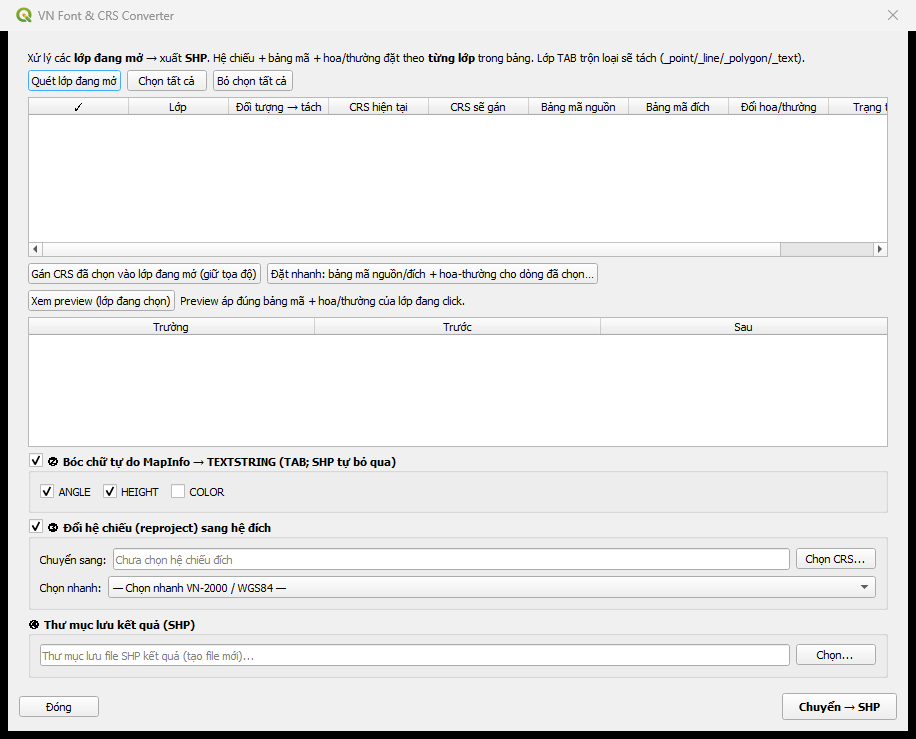Toggle 'Đổi hệ chiếu (reproject)' checkbox

click(x=36, y=527)
